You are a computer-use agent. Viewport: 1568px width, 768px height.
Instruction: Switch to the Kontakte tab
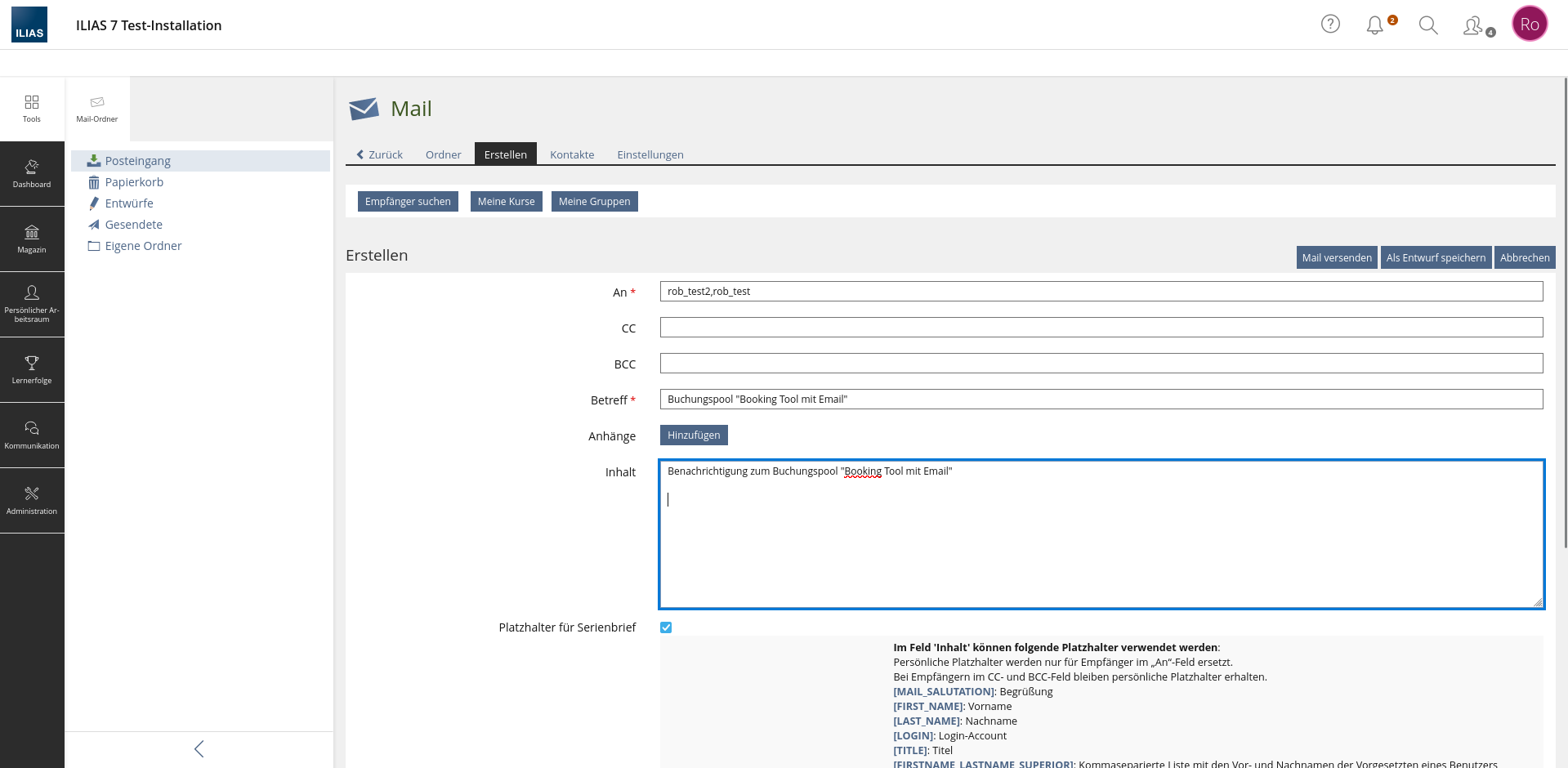coord(572,154)
